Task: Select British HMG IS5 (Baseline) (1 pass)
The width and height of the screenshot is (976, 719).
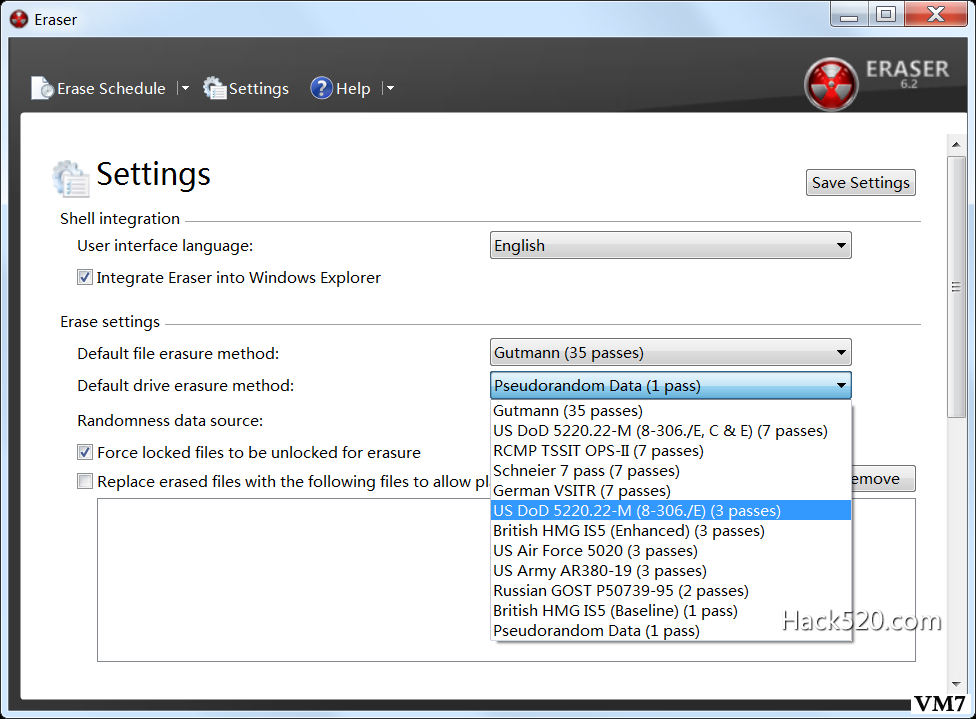Action: click(670, 611)
